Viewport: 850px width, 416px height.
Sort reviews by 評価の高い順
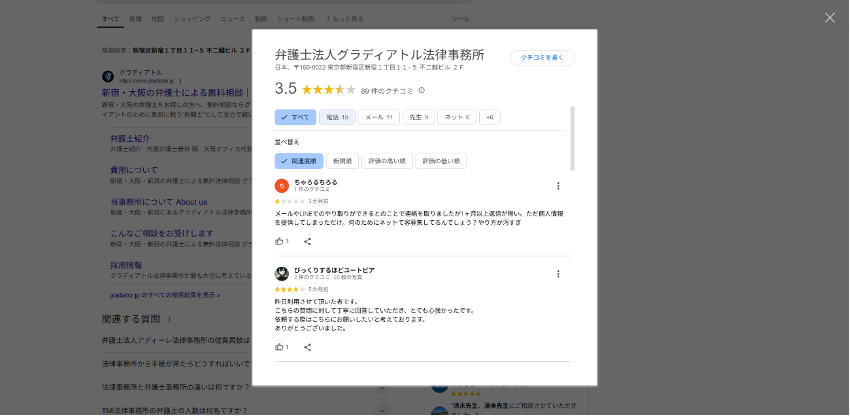(387, 161)
